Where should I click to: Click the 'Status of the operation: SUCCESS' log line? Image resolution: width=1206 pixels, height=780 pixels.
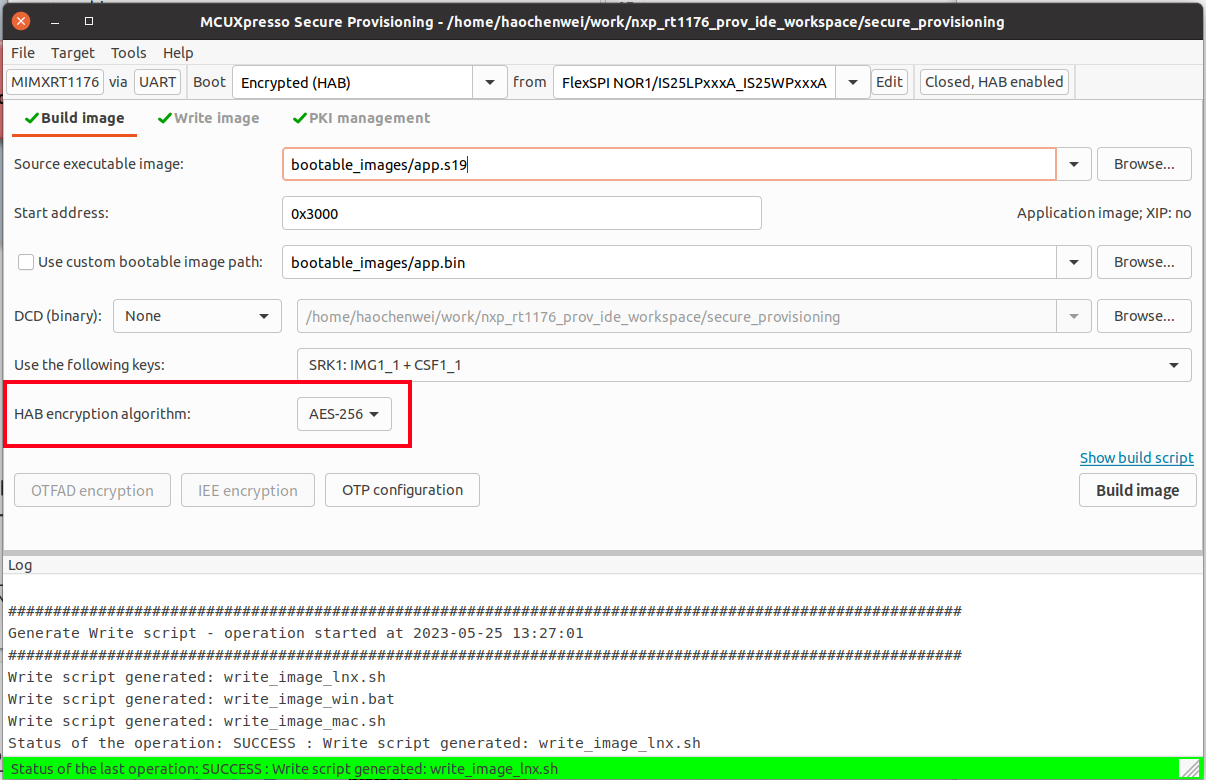click(x=354, y=743)
